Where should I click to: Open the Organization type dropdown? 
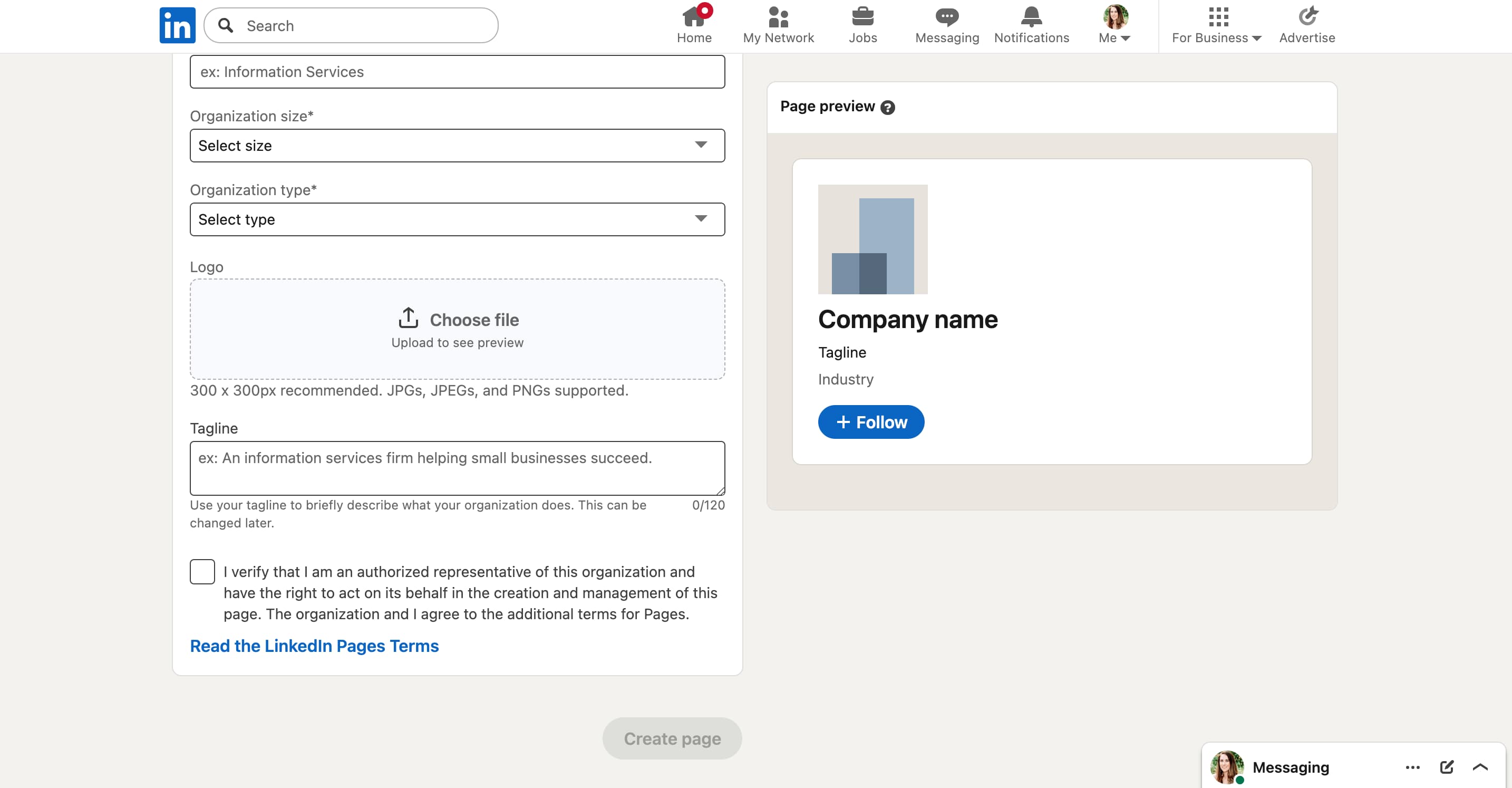(457, 219)
